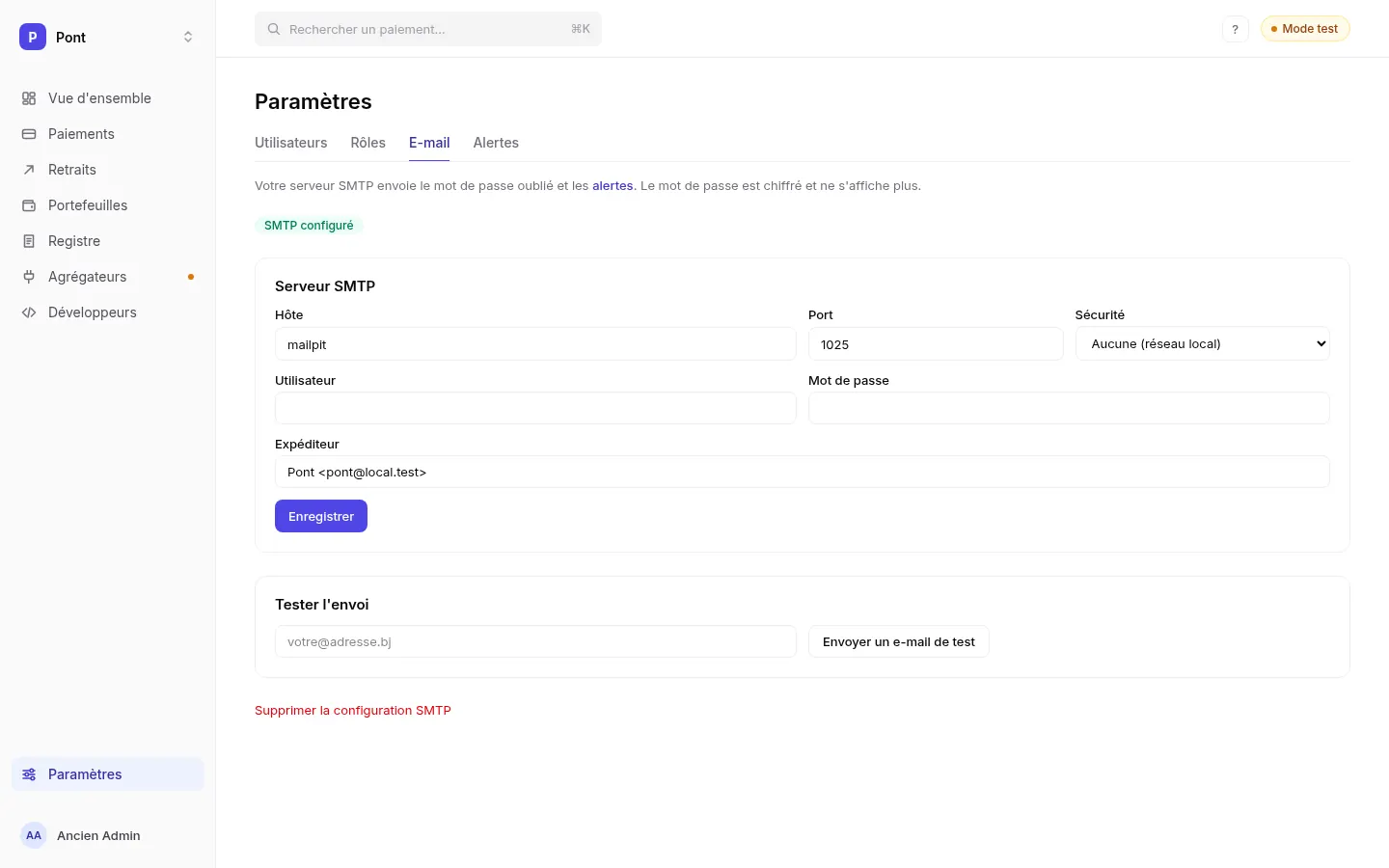This screenshot has height=868, width=1389.
Task: Expand the Pont workspace switcher
Action: click(188, 37)
